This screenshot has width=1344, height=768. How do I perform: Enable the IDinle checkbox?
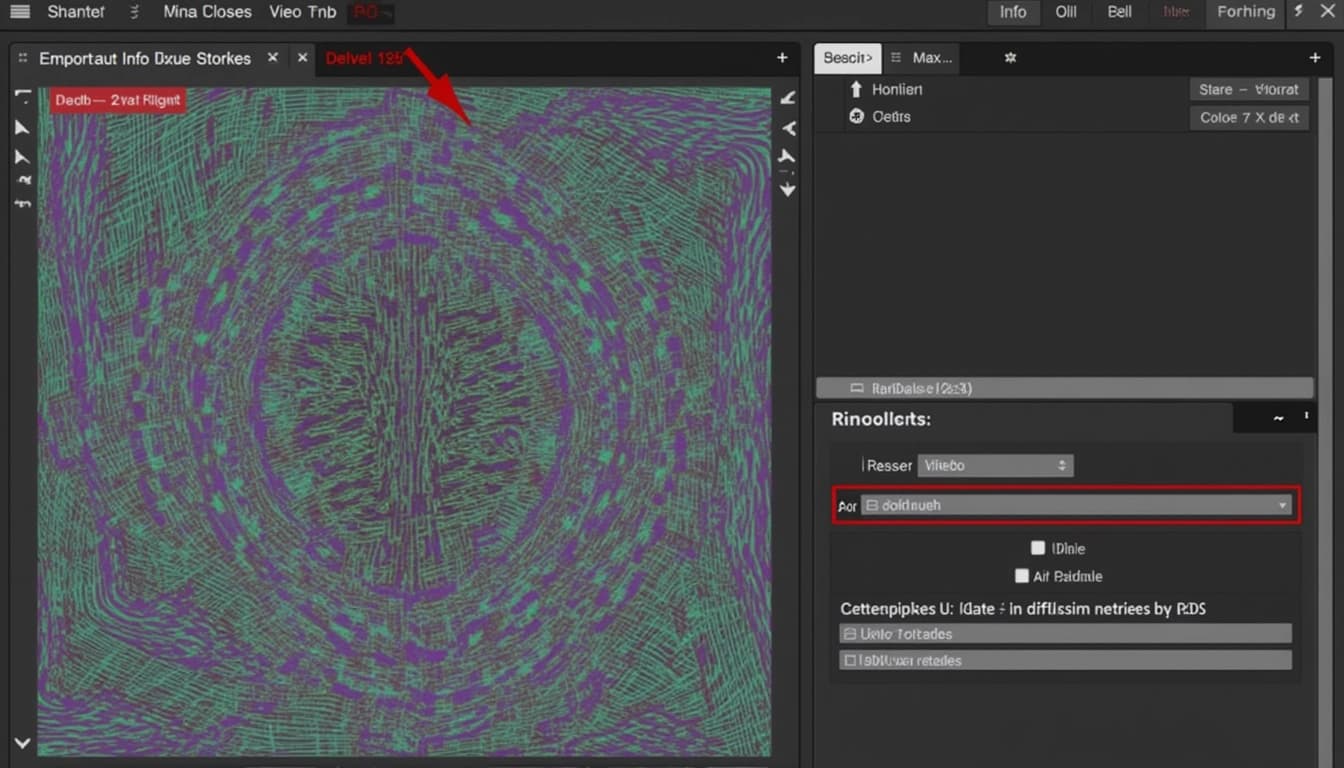pos(1038,548)
